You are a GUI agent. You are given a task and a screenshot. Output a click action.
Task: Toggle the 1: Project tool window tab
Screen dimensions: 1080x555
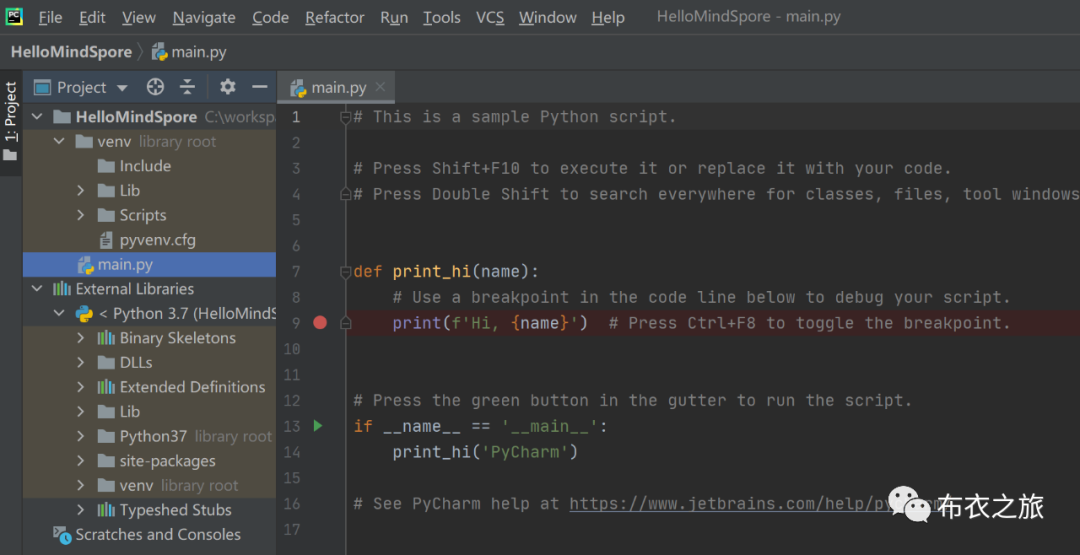pyautogui.click(x=11, y=120)
